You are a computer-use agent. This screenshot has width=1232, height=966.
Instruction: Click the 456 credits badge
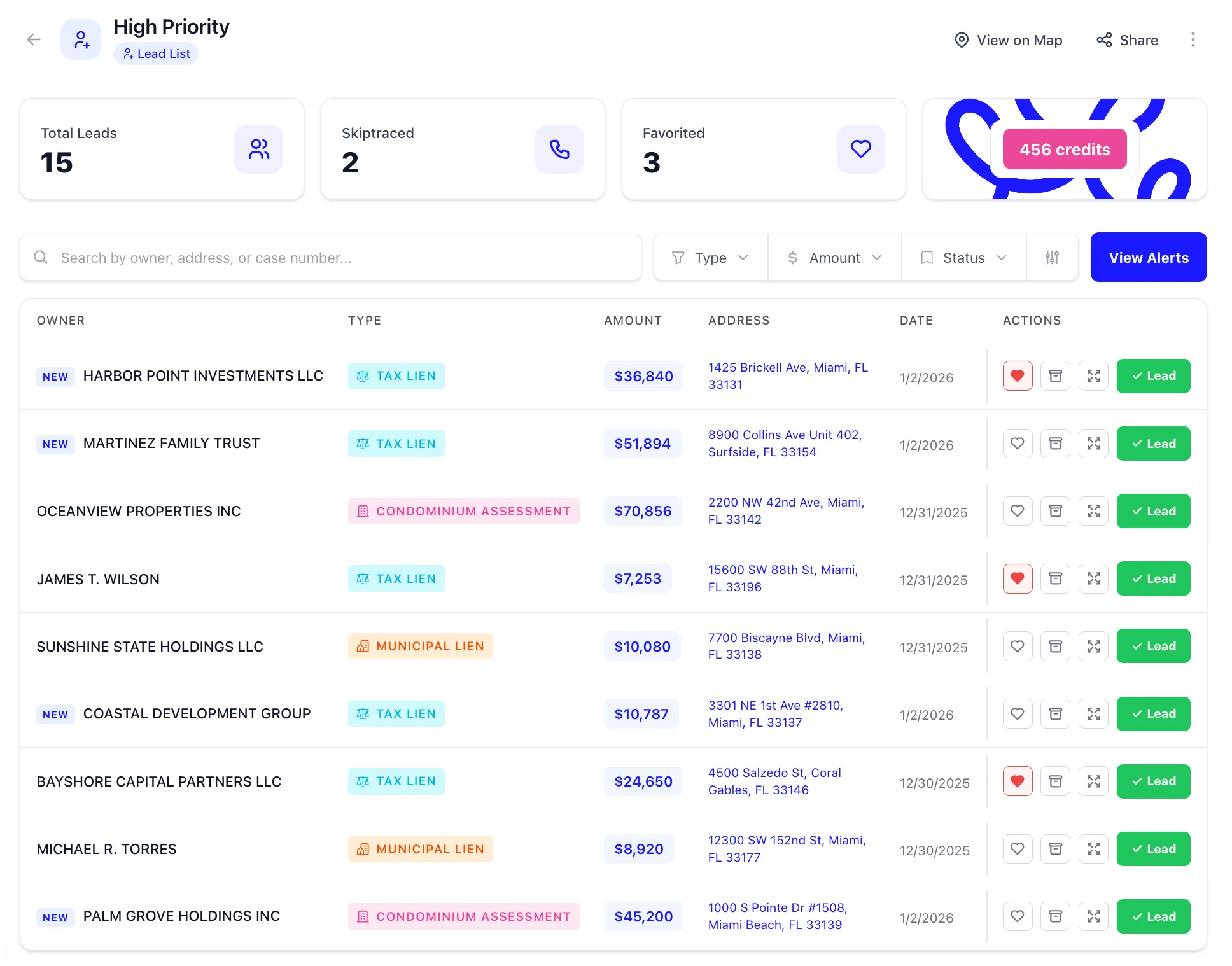click(x=1064, y=150)
